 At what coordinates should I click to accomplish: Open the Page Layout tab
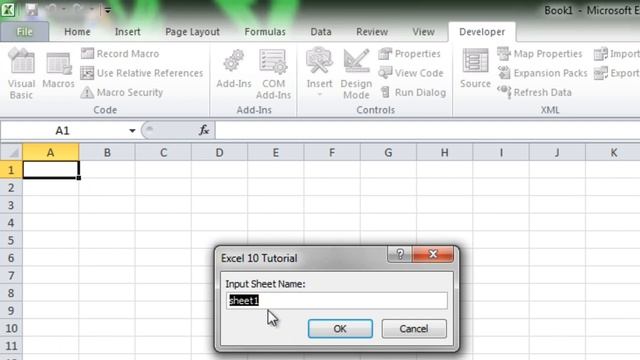point(192,32)
